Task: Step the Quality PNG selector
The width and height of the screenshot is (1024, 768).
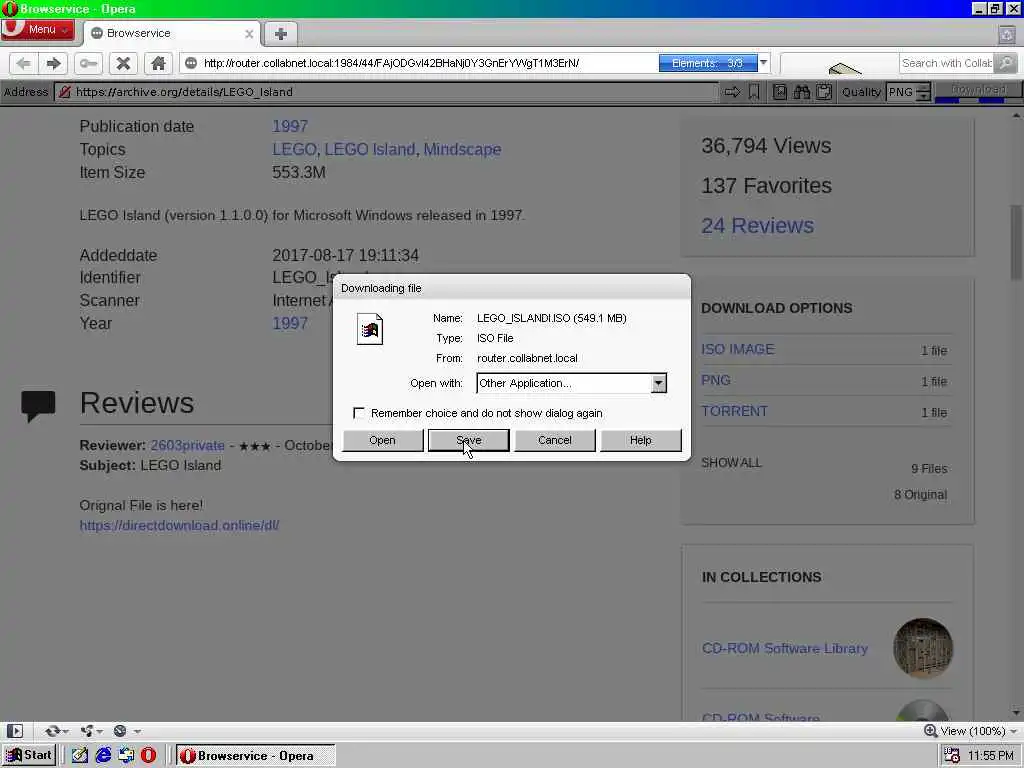Action: tap(923, 92)
